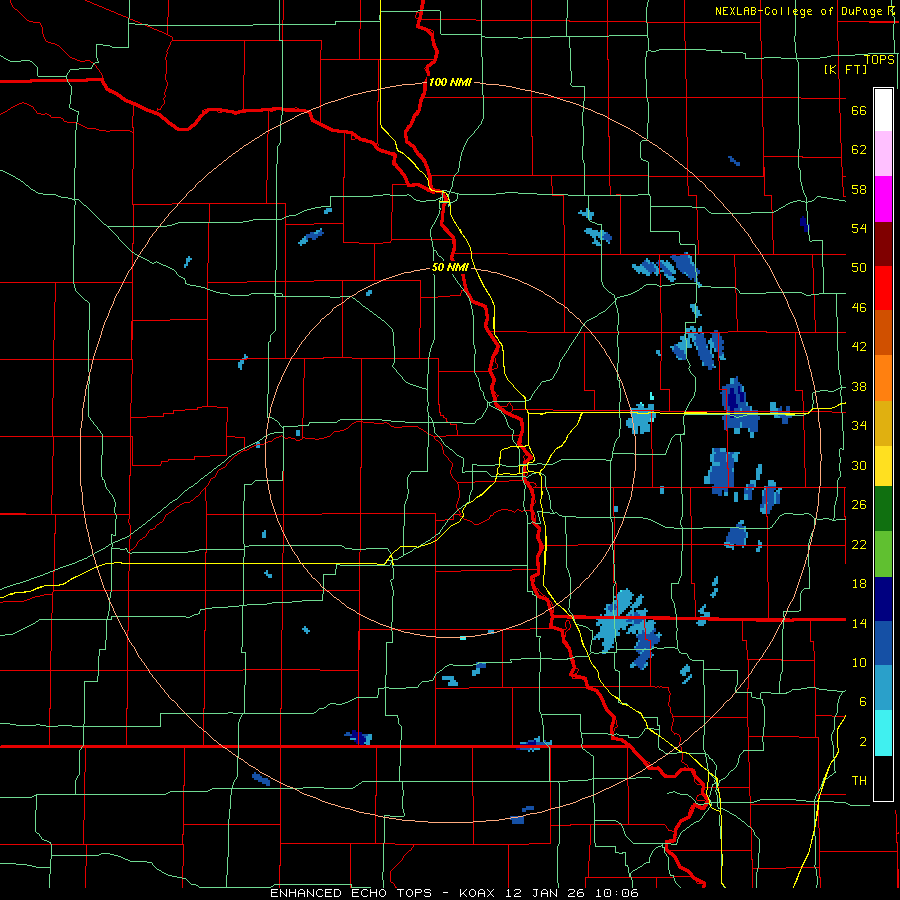Click the '50 NMI' range ring label
The height and width of the screenshot is (900, 900).
tap(450, 267)
